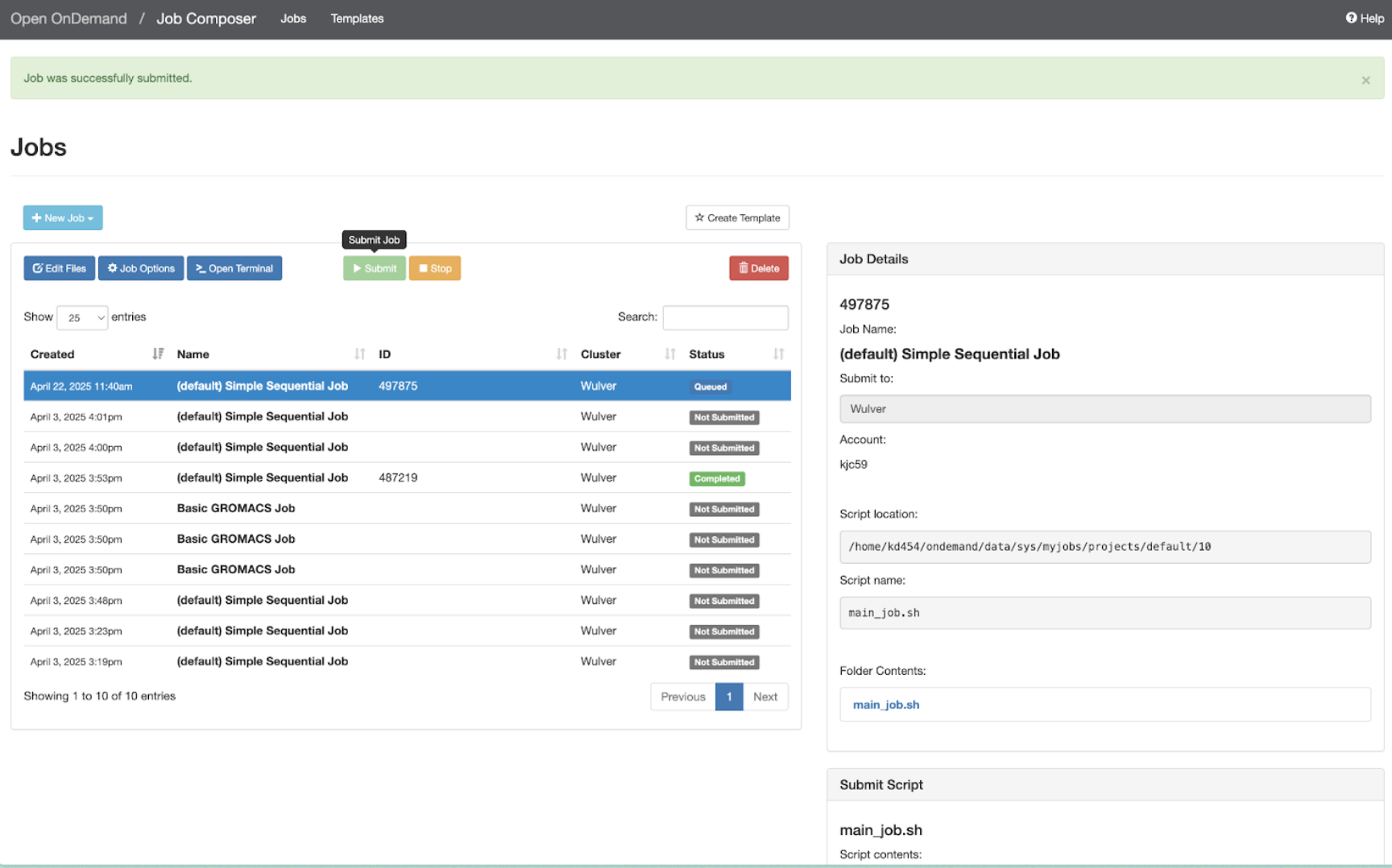Click the Queued status badge

[710, 386]
